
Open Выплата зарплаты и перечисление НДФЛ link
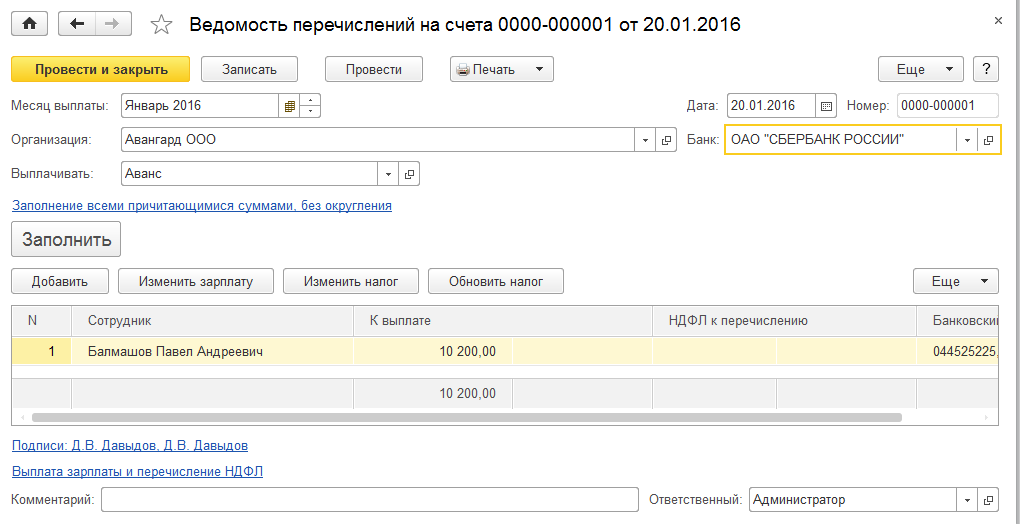point(137,471)
